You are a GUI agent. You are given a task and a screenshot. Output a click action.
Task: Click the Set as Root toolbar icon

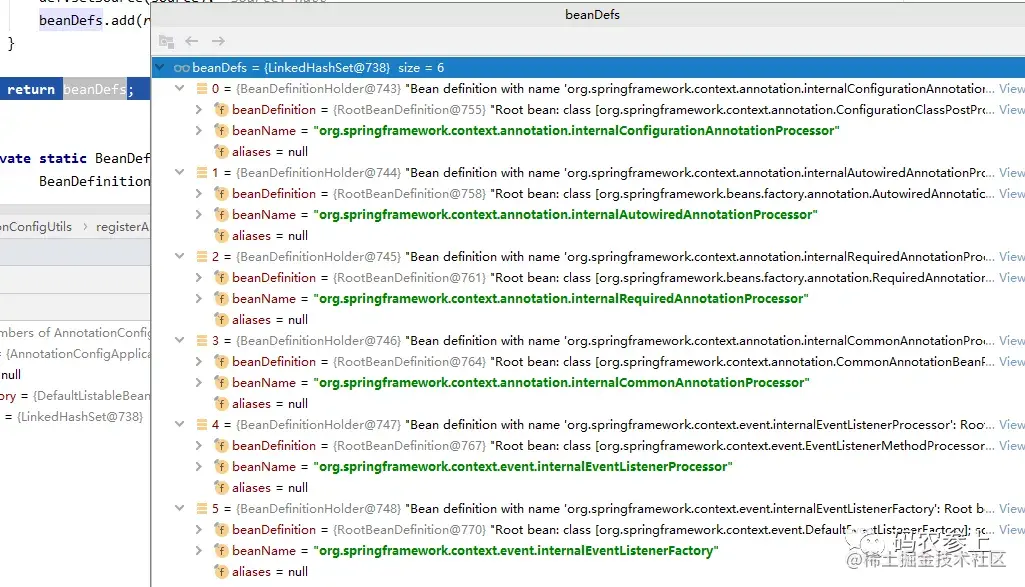coord(166,41)
